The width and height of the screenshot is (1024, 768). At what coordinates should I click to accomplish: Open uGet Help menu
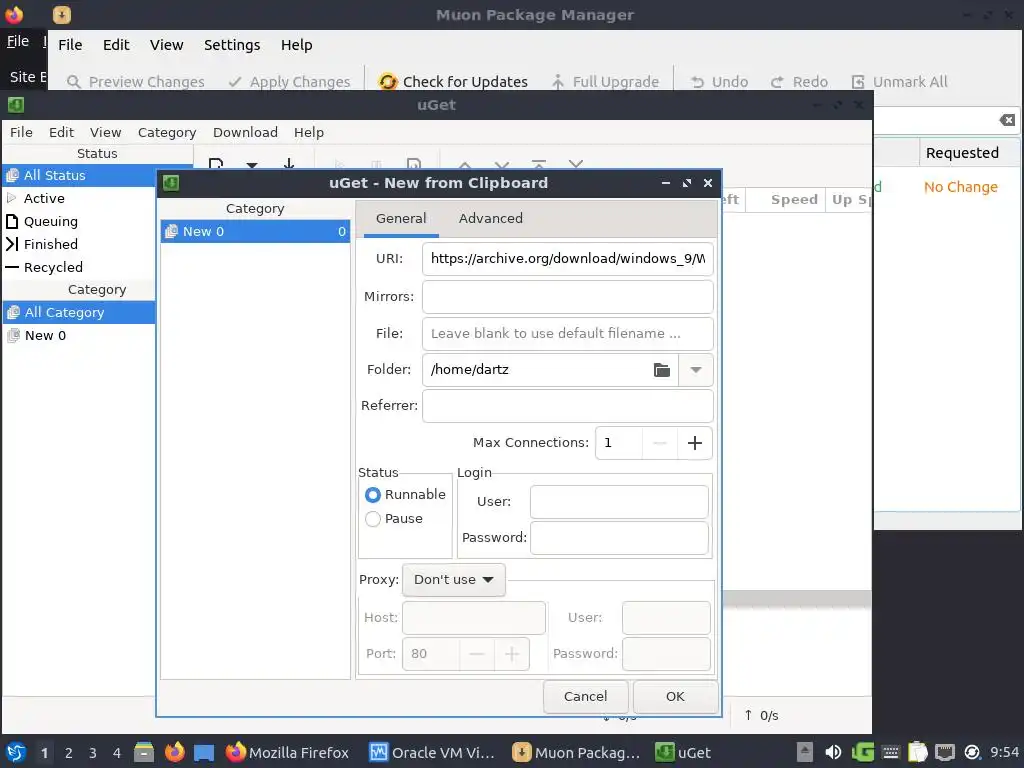click(x=309, y=133)
